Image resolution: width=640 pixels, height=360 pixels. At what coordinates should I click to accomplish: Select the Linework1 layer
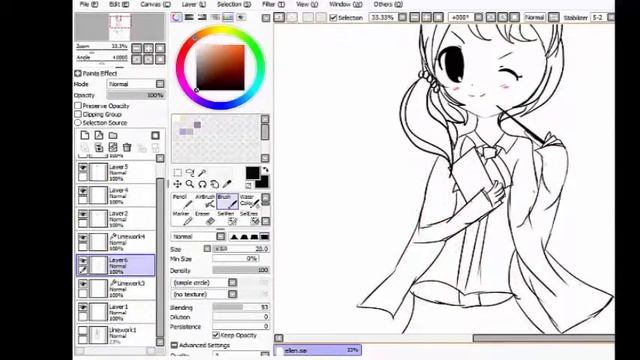116,335
